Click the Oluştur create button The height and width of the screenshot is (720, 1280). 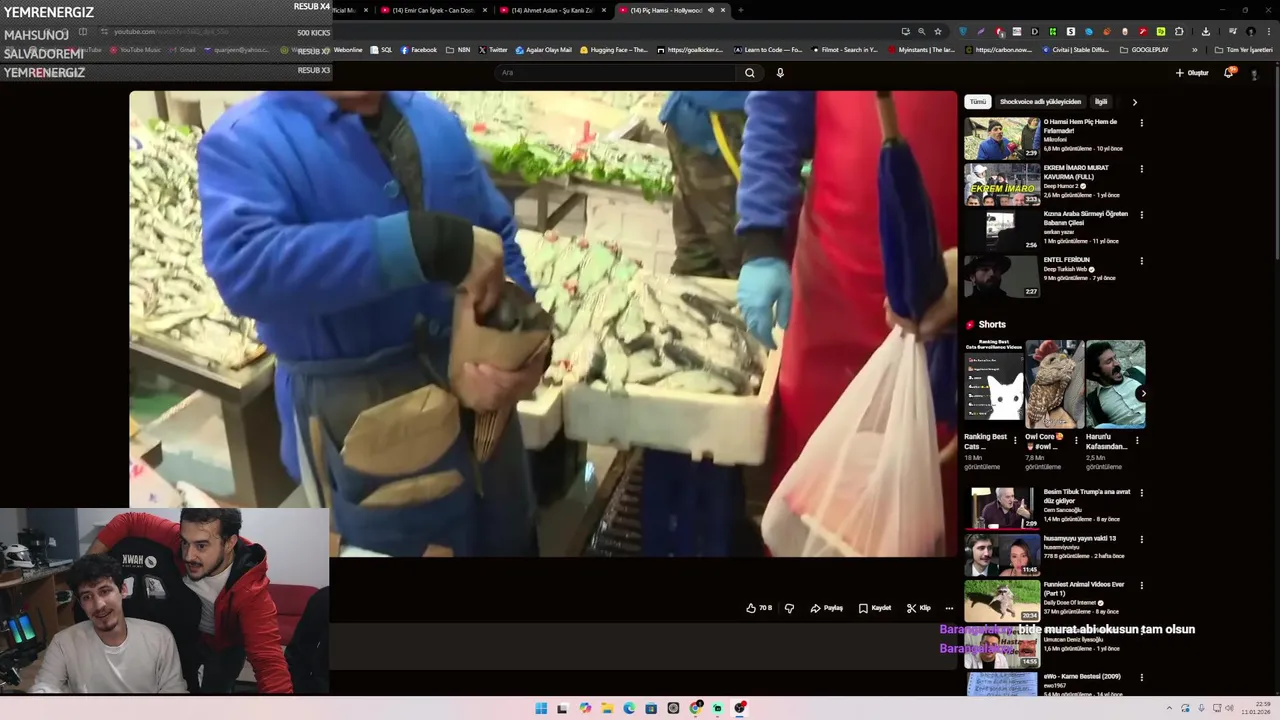coord(1192,73)
